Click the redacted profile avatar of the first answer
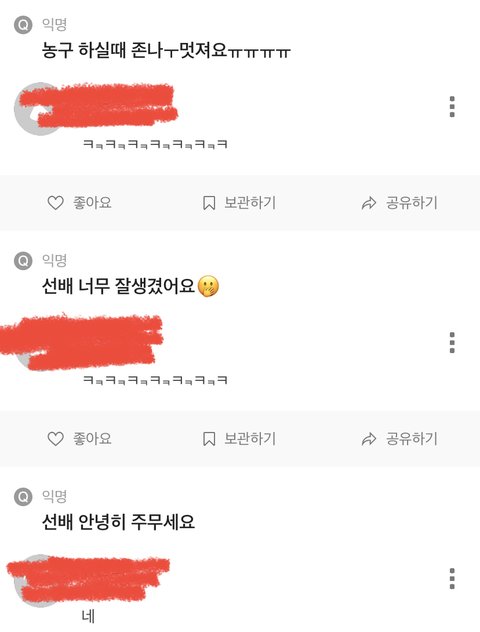The image size is (480, 632). [39, 109]
